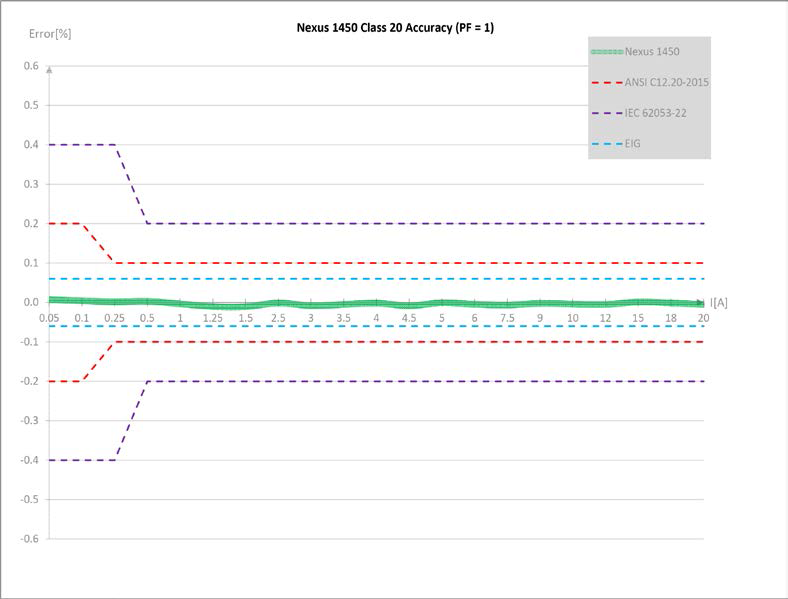This screenshot has width=788, height=599.
Task: Click the x-axis label "20"
Action: [703, 318]
